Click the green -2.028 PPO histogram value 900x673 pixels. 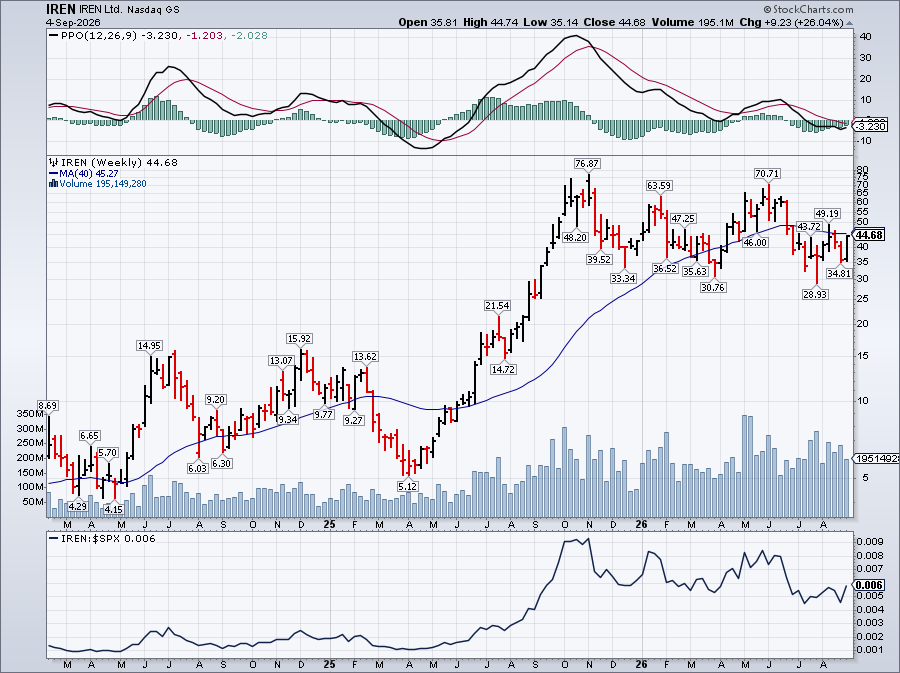249,36
